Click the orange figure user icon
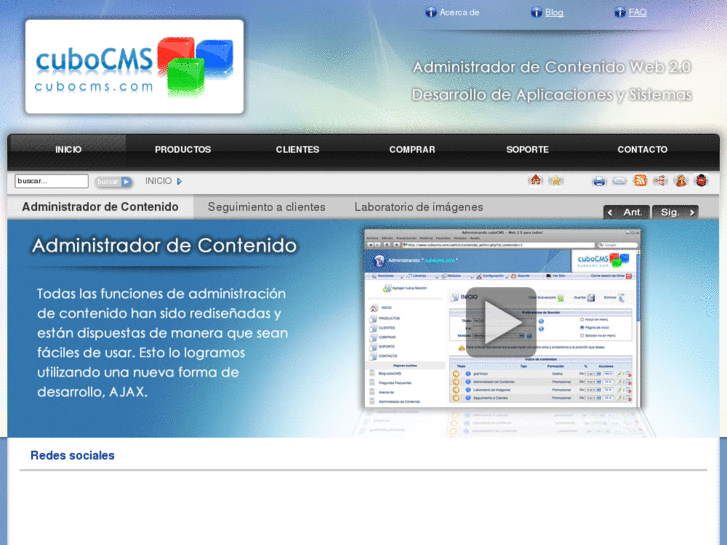Screen dimensions: 727x545 (681, 180)
